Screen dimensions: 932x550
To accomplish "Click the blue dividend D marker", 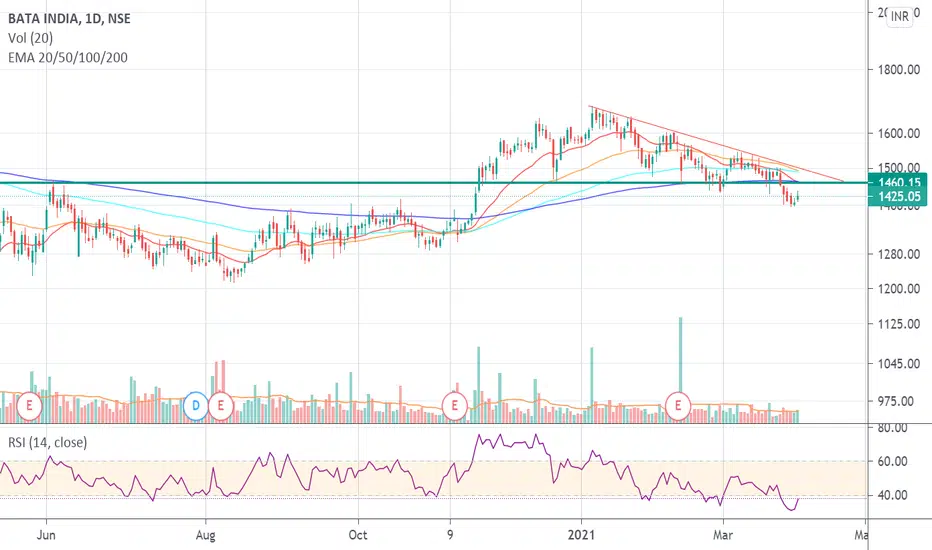I will 196,406.
